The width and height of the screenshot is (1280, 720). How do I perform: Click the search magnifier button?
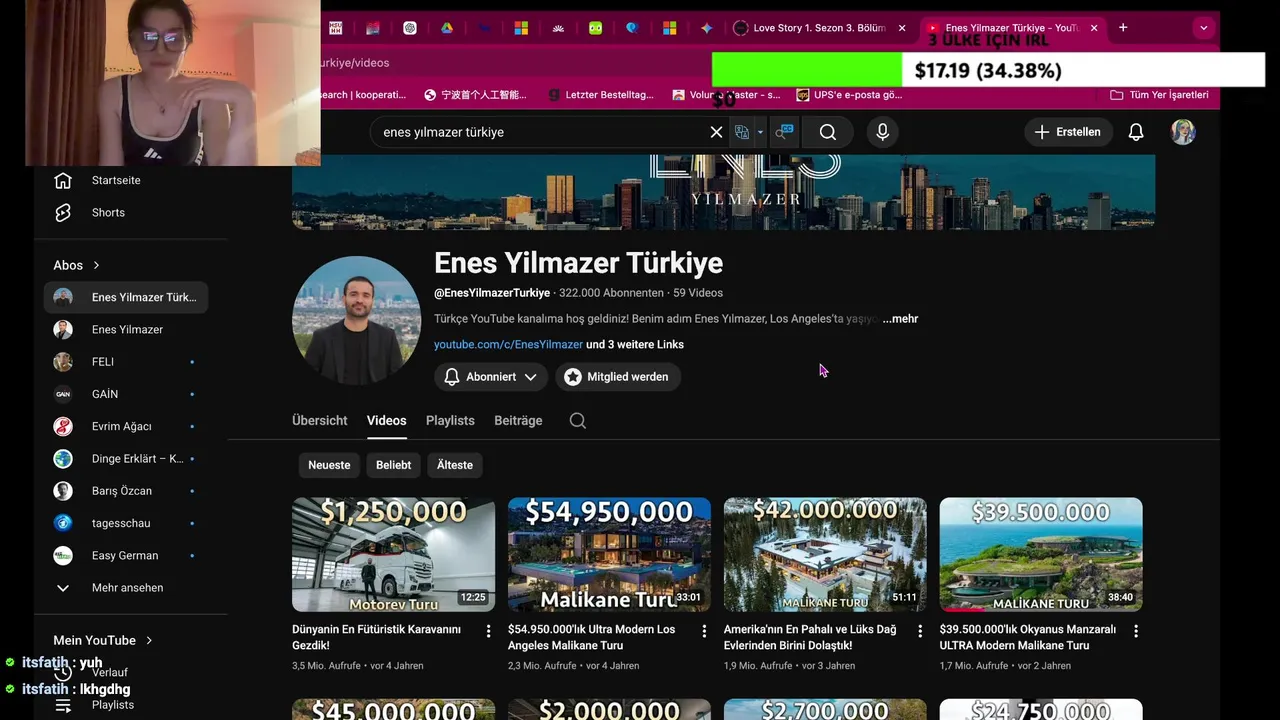pos(828,132)
